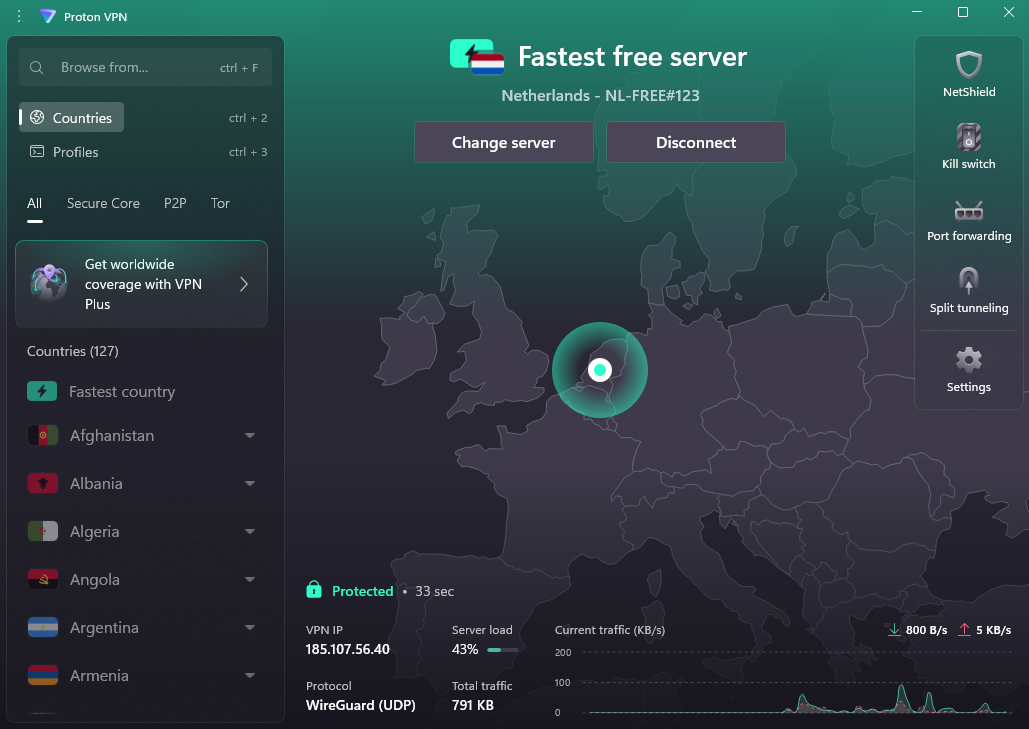Screen dimensions: 1029x729
Task: Open the Port forwarding router icon
Action: (x=969, y=211)
